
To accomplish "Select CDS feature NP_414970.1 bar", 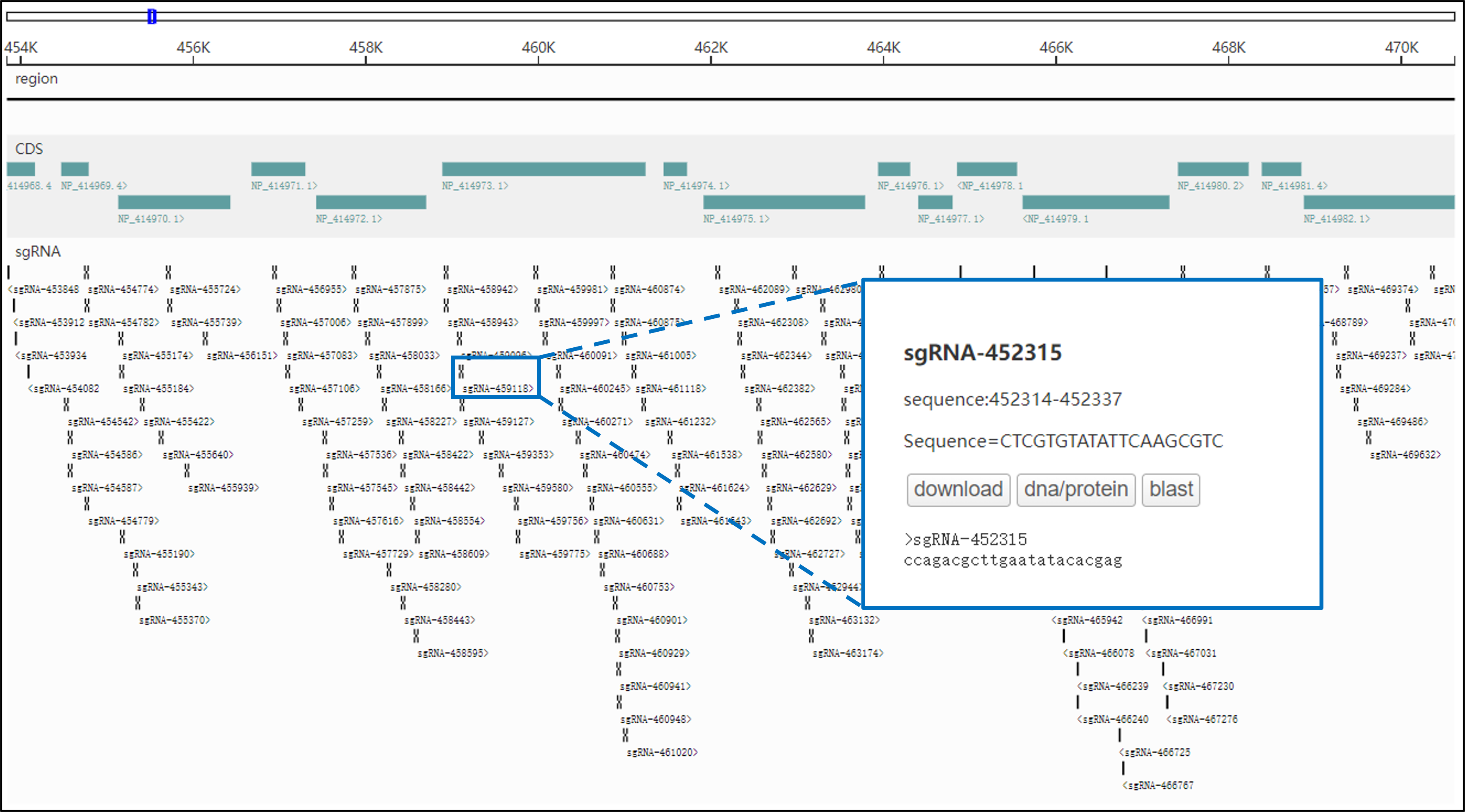I will (174, 202).
